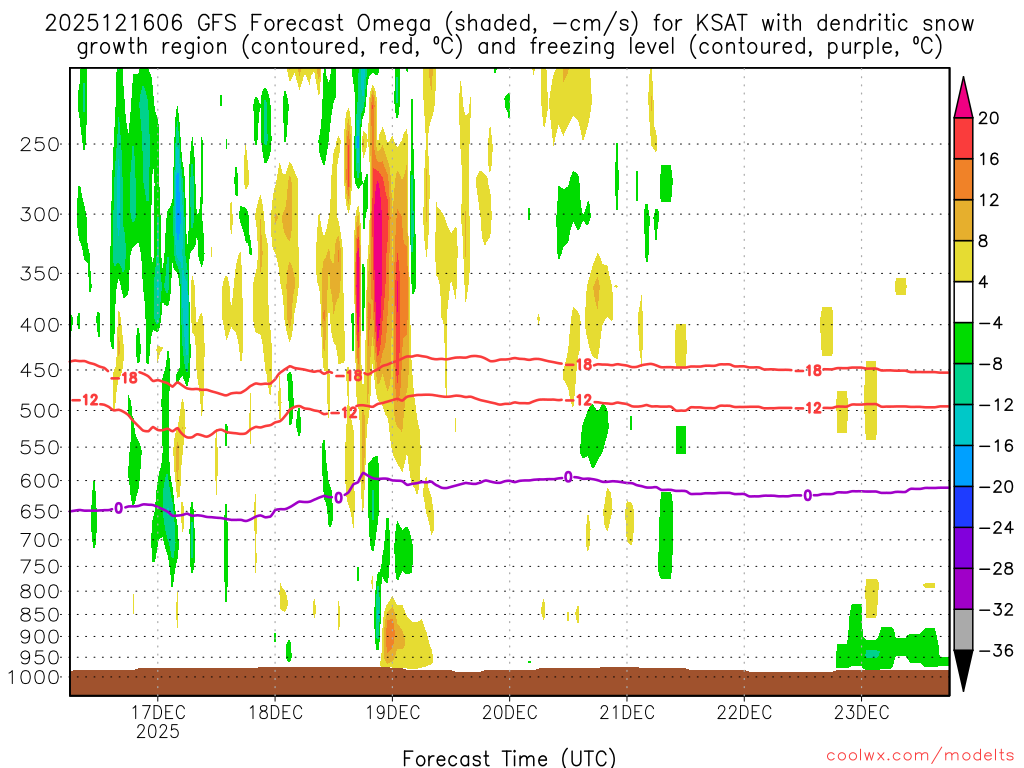Click the colorbar value label -24
This screenshot has width=1024, height=768.
(996, 528)
